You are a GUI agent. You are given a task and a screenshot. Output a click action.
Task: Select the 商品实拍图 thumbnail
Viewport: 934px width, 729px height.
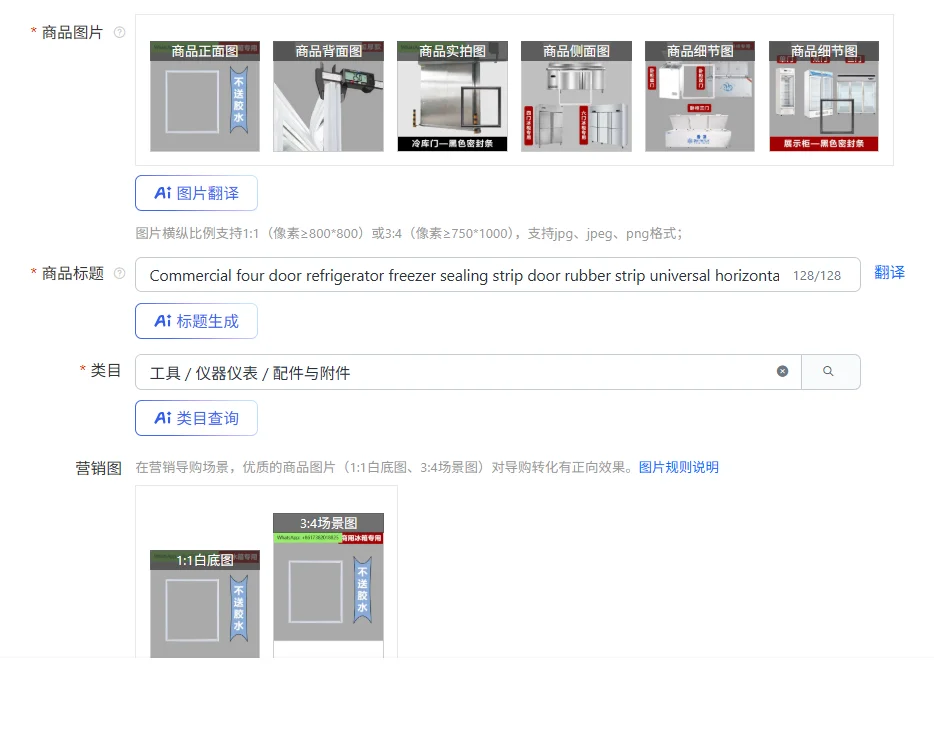pyautogui.click(x=452, y=96)
